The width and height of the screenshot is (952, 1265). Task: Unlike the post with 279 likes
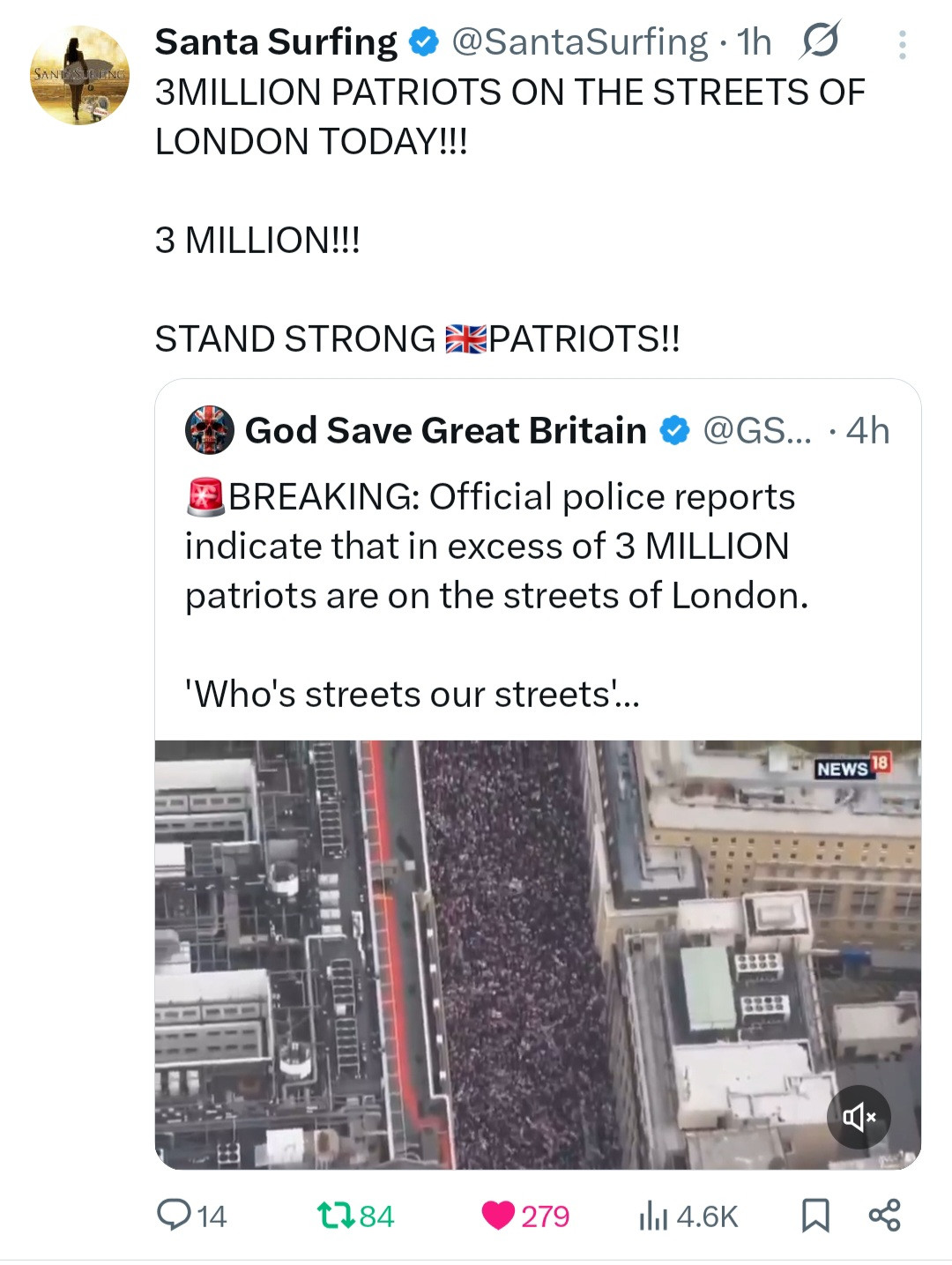pos(524,1216)
